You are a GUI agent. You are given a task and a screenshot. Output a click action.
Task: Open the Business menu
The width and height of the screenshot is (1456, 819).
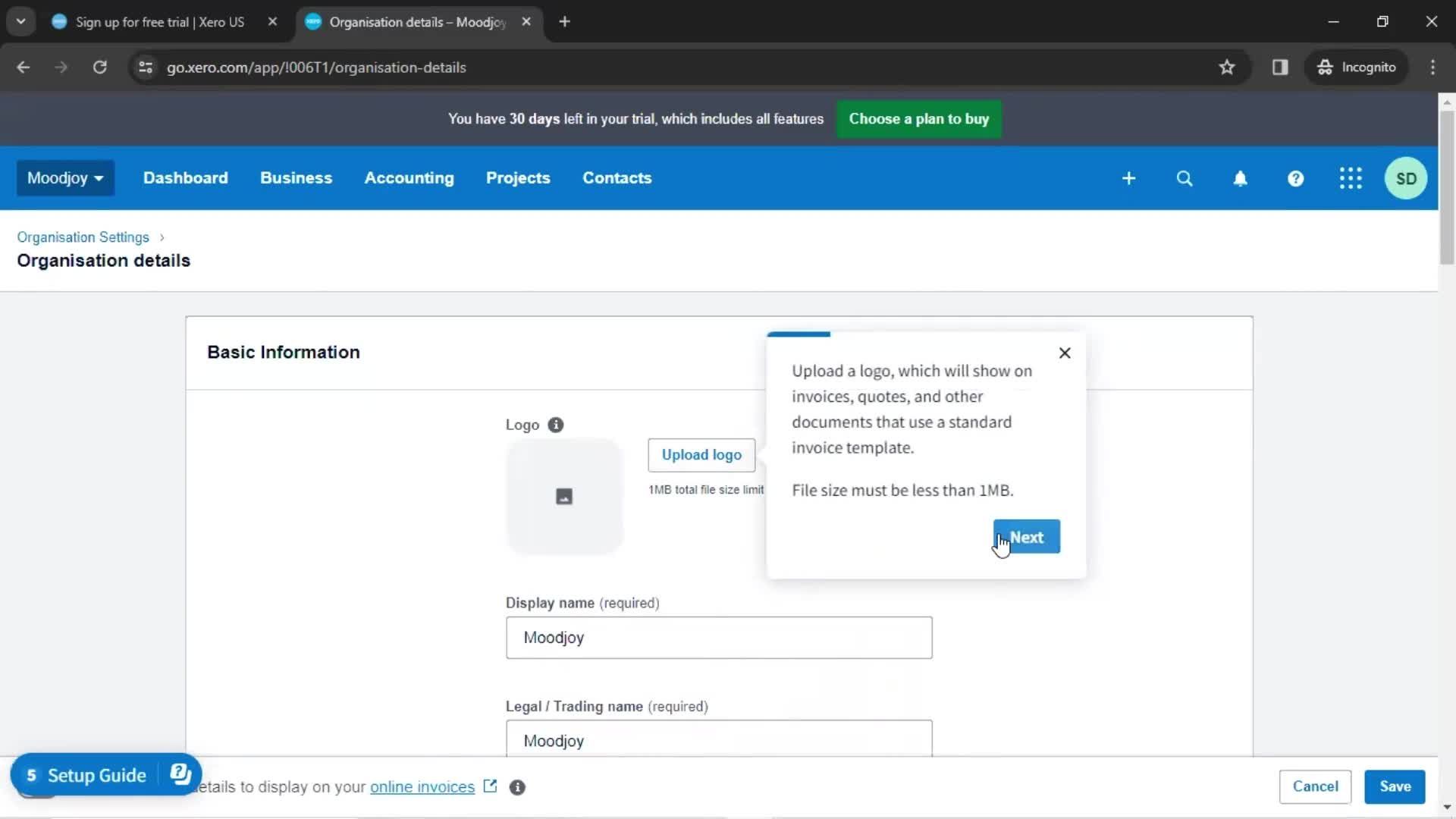(x=297, y=178)
